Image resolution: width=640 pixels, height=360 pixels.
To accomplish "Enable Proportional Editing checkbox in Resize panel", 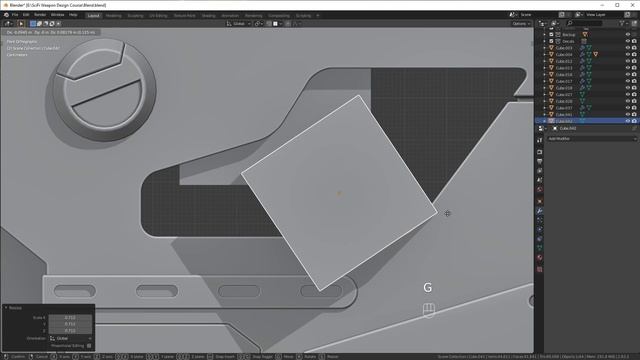I will [x=89, y=346].
